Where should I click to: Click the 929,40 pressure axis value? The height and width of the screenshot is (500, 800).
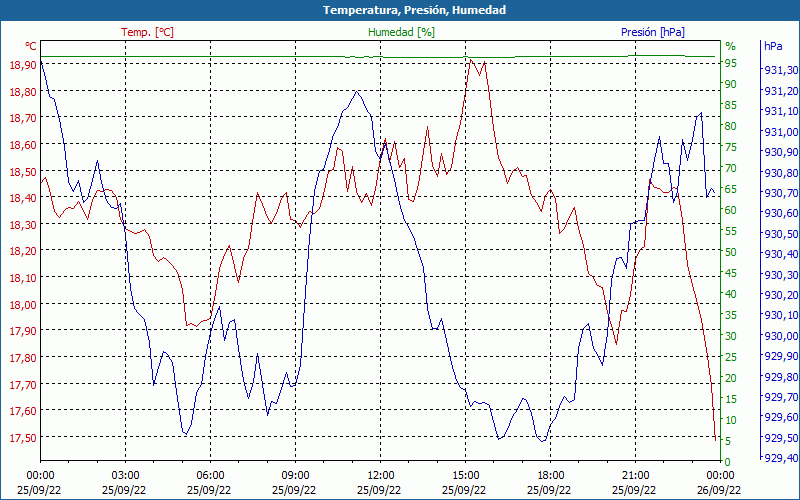pyautogui.click(x=779, y=458)
